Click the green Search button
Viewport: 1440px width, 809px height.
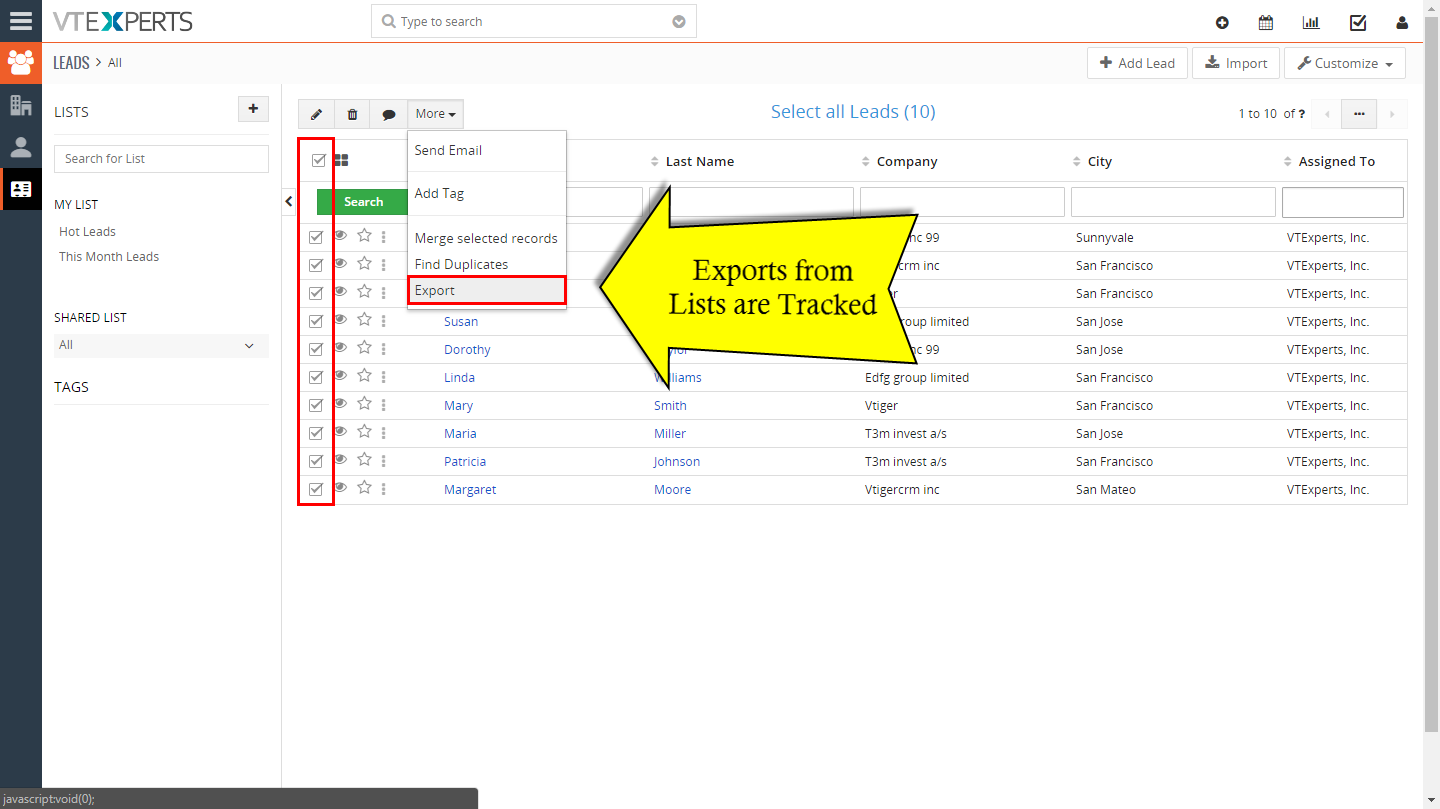point(363,201)
